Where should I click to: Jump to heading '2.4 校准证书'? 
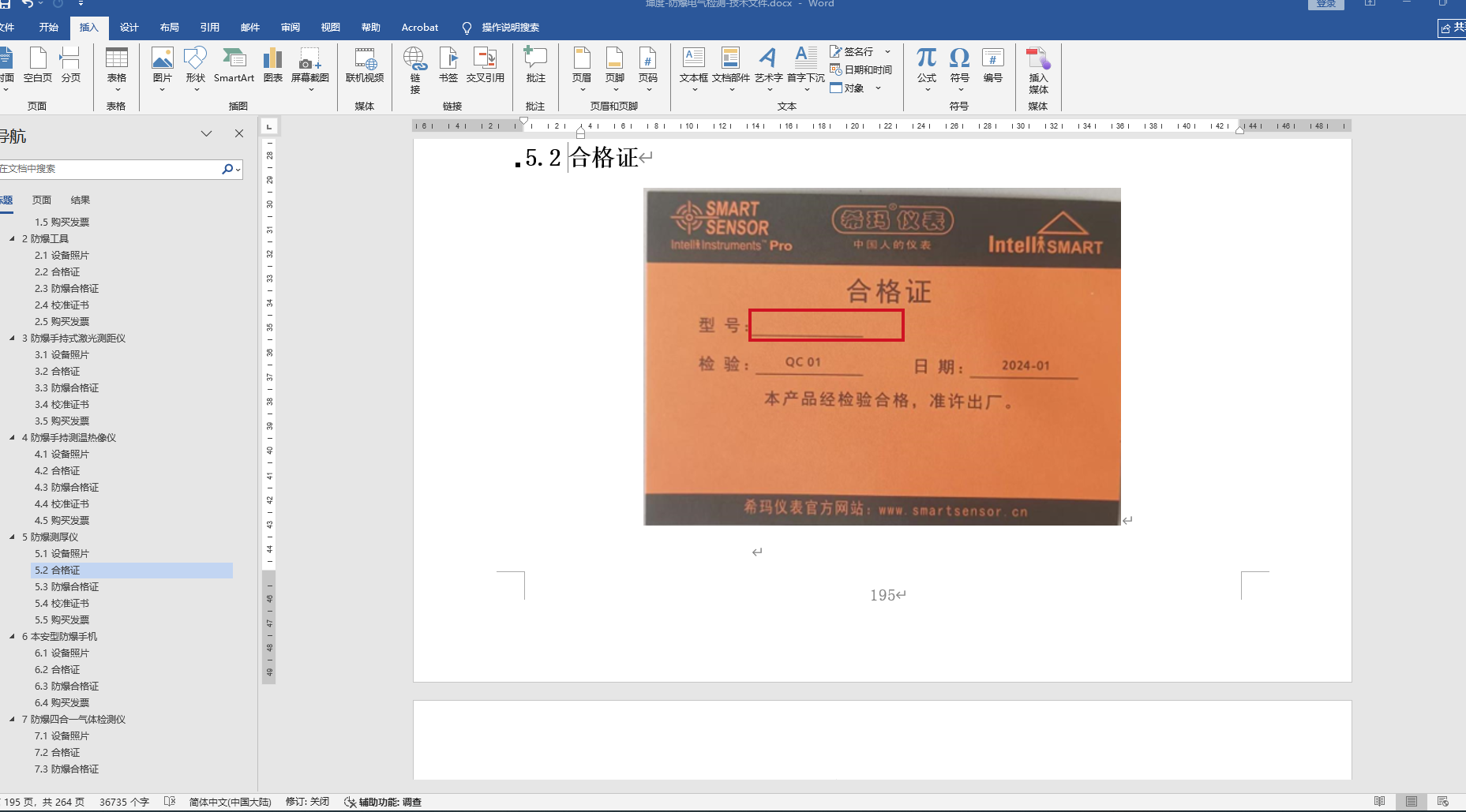[x=62, y=305]
